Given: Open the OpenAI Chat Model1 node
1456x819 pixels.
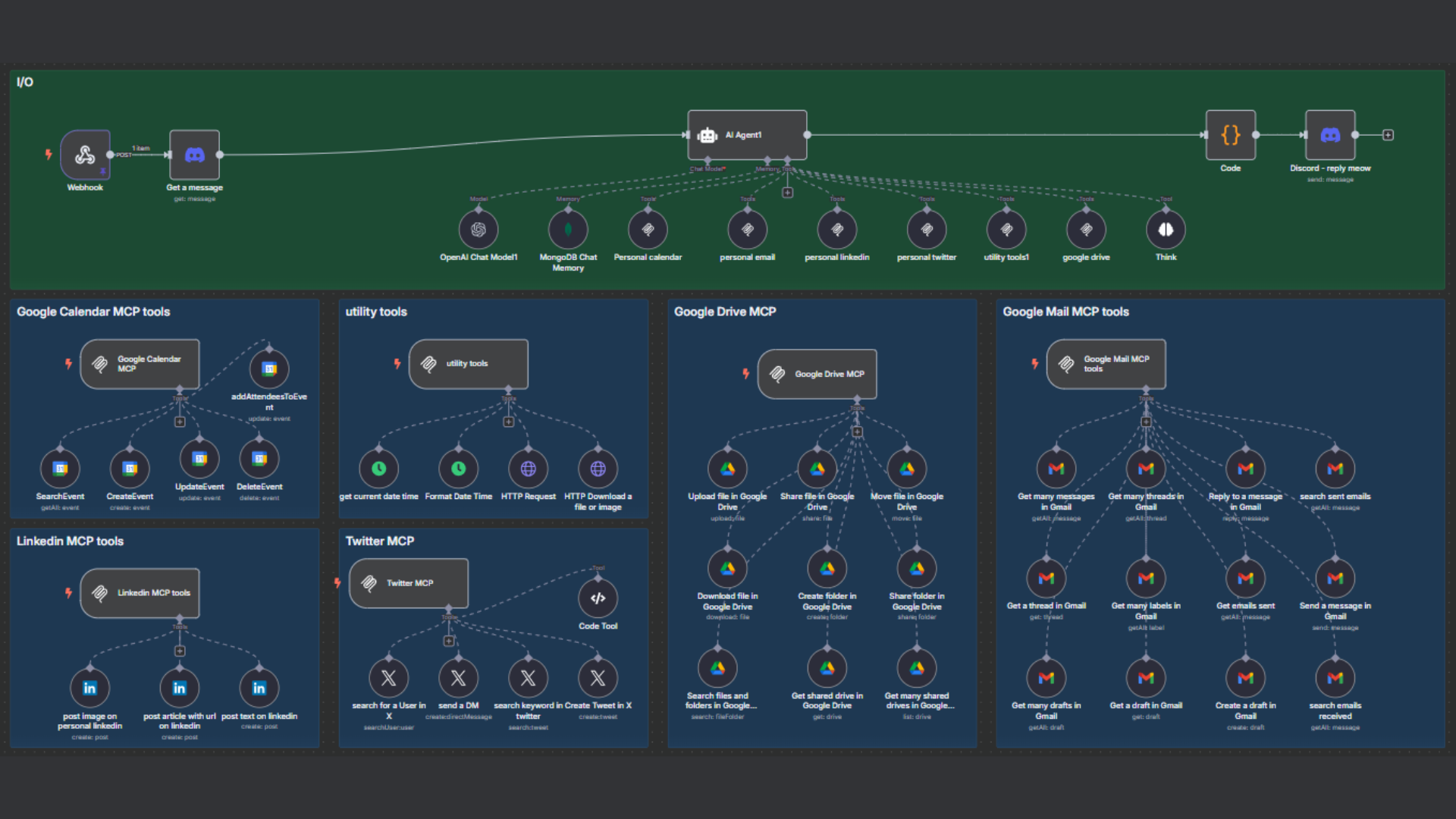Looking at the screenshot, I should [479, 230].
